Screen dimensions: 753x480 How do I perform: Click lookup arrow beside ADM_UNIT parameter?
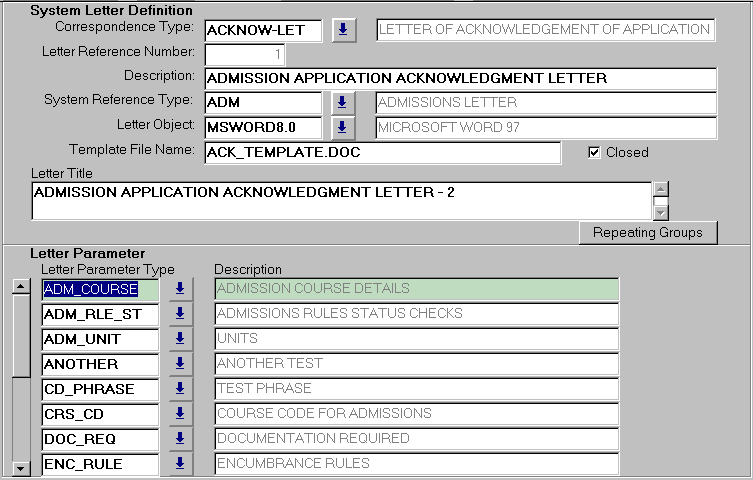(180, 339)
